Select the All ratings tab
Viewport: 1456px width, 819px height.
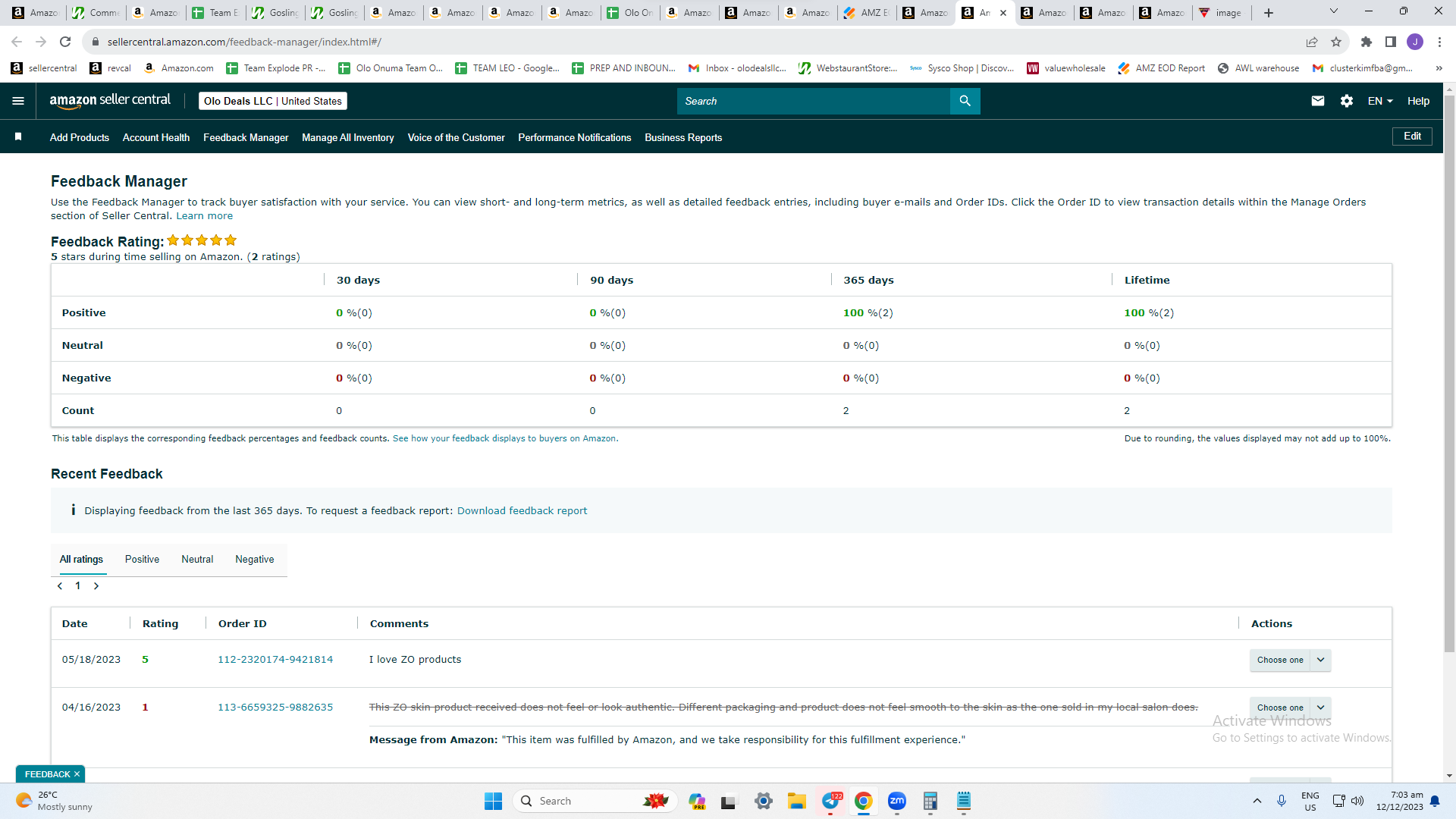pyautogui.click(x=81, y=560)
